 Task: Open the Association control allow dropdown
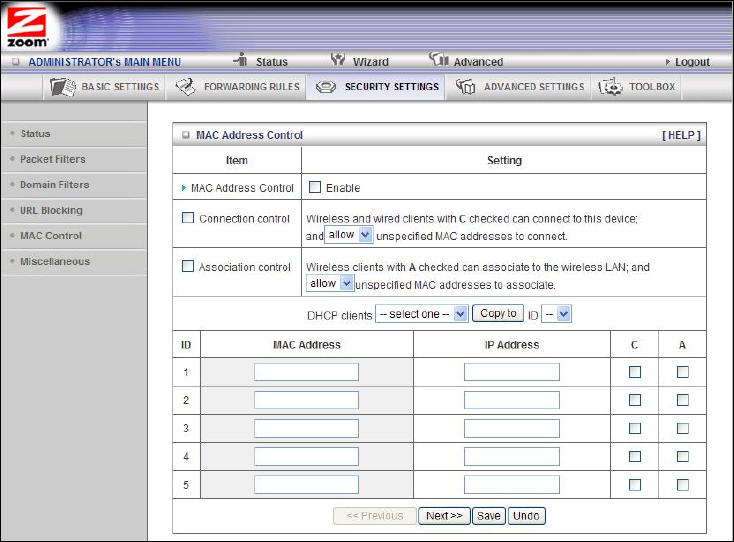click(330, 283)
